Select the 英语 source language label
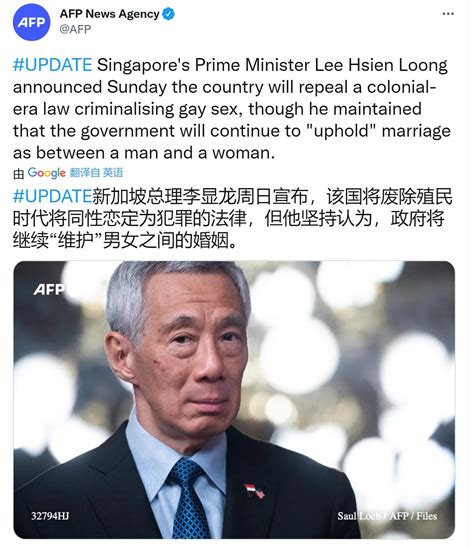474x549 pixels. 113,173
